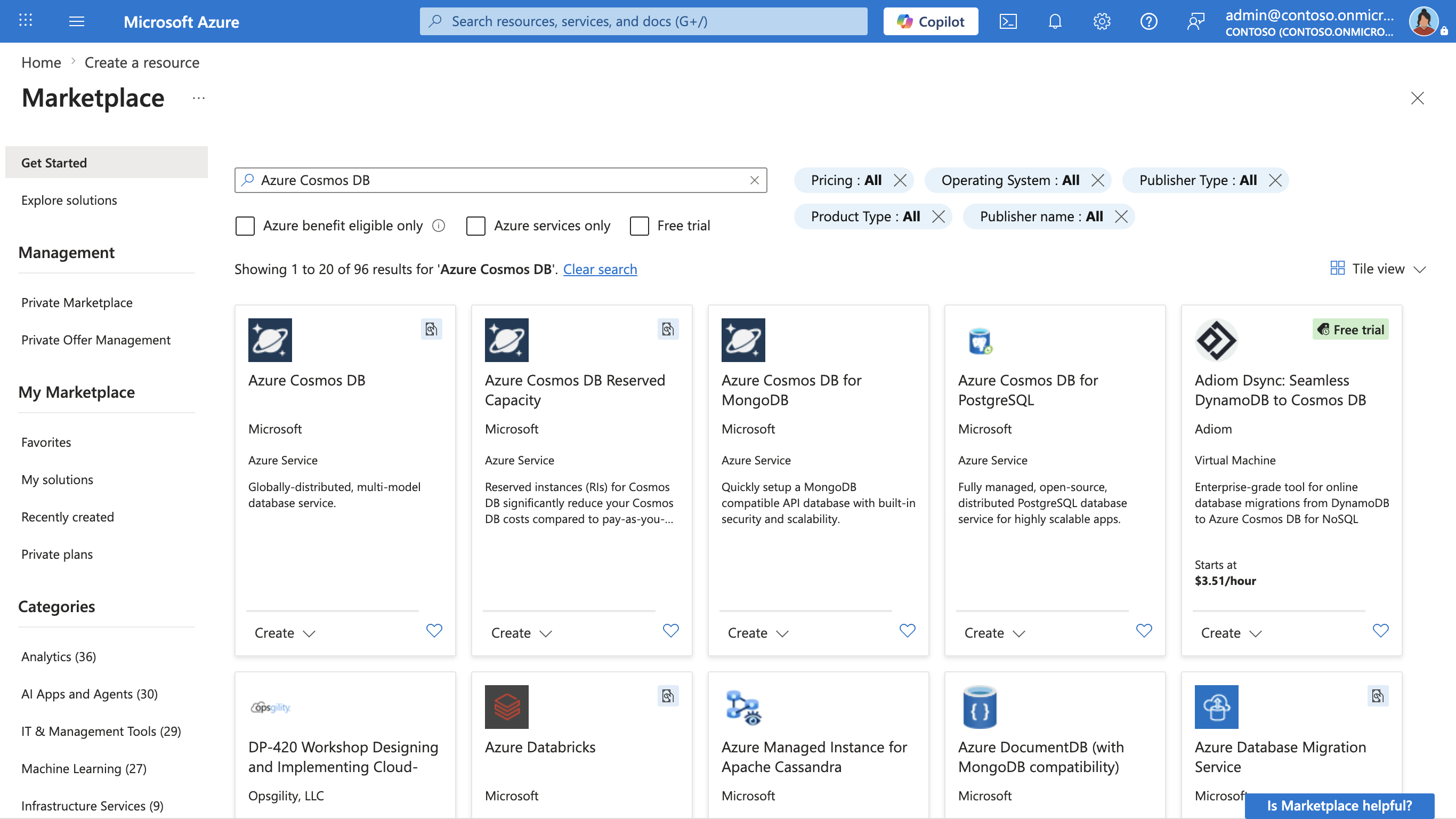Click Is Marketplace helpful? button
This screenshot has height=819, width=1456.
coord(1339,806)
